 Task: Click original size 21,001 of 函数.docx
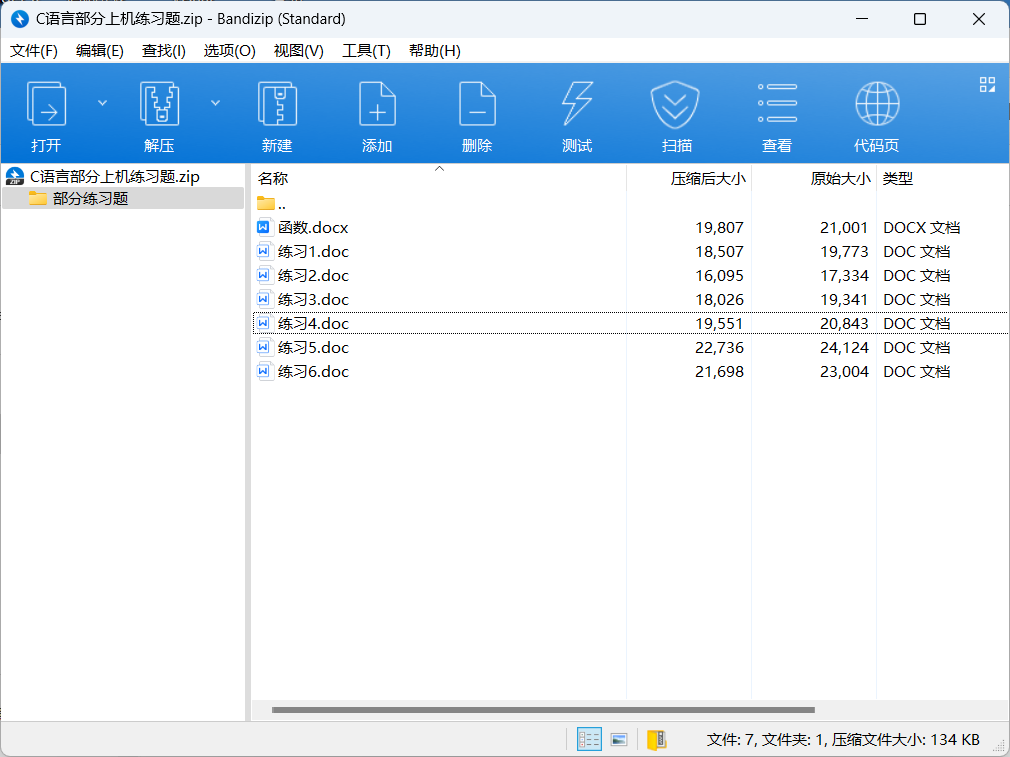(844, 227)
